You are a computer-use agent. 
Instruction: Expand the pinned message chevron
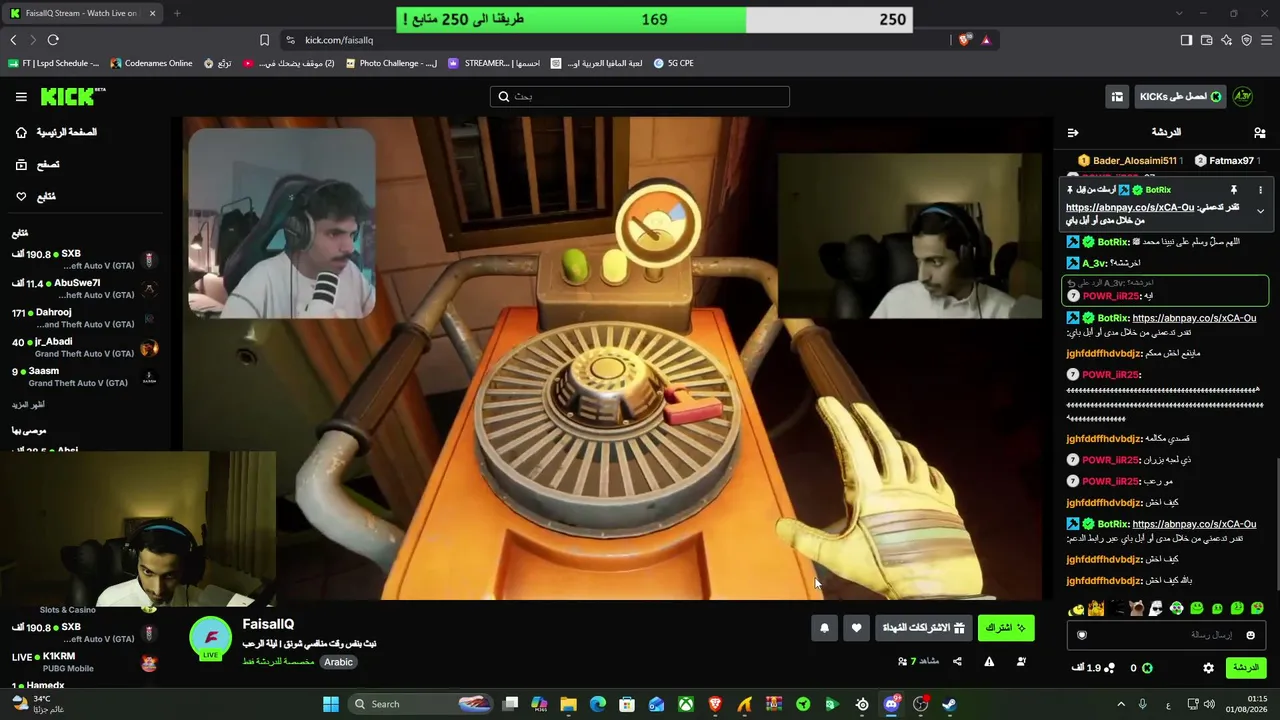[1260, 211]
